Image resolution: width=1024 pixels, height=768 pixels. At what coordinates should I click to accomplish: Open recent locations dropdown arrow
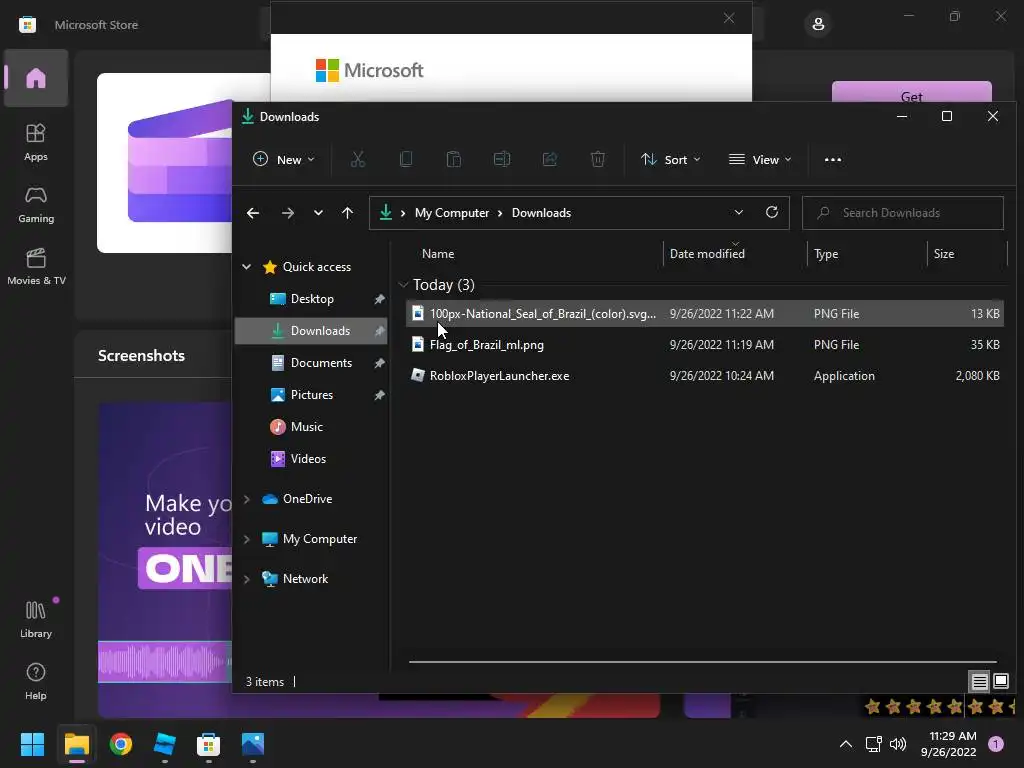click(x=318, y=213)
